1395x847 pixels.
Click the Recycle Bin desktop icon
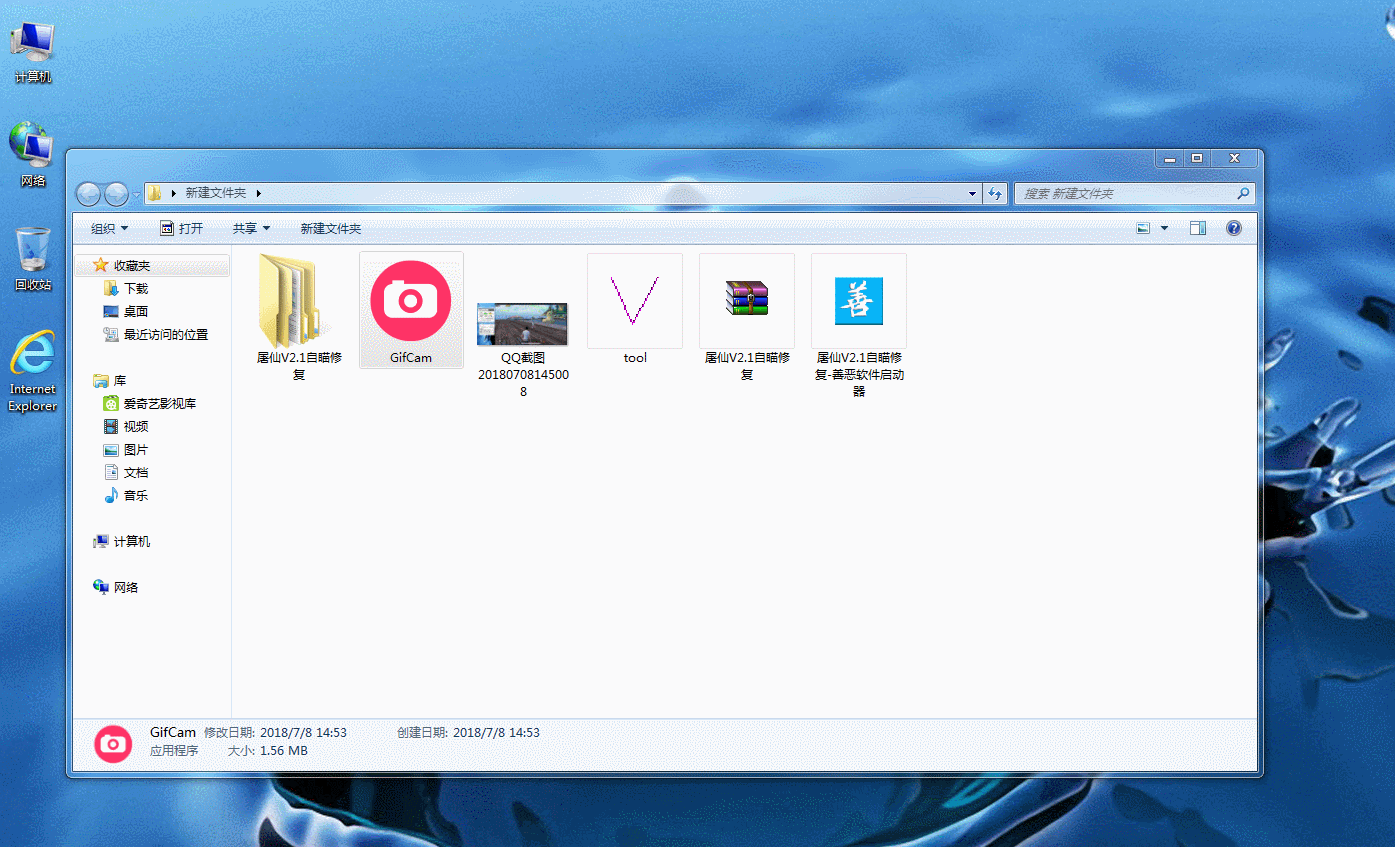[33, 250]
